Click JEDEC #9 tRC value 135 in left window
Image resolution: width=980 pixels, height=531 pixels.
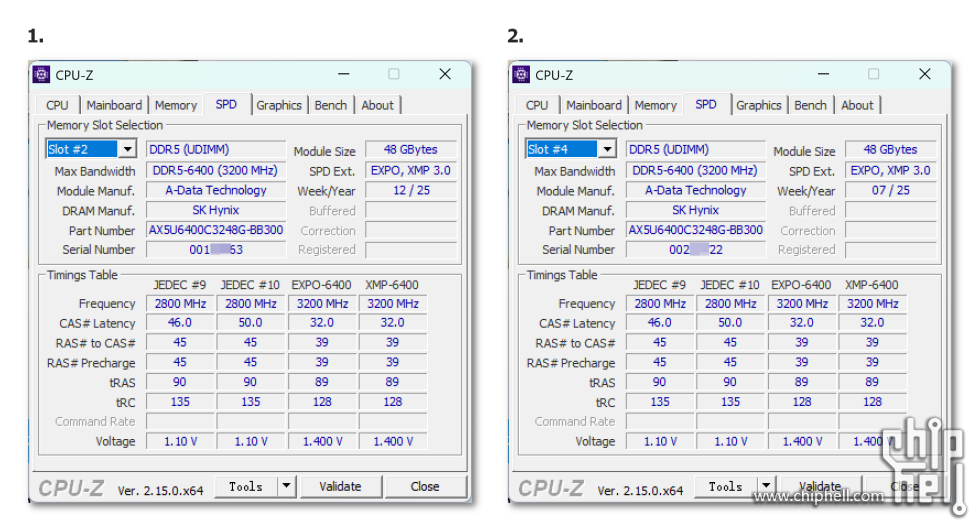pyautogui.click(x=180, y=402)
